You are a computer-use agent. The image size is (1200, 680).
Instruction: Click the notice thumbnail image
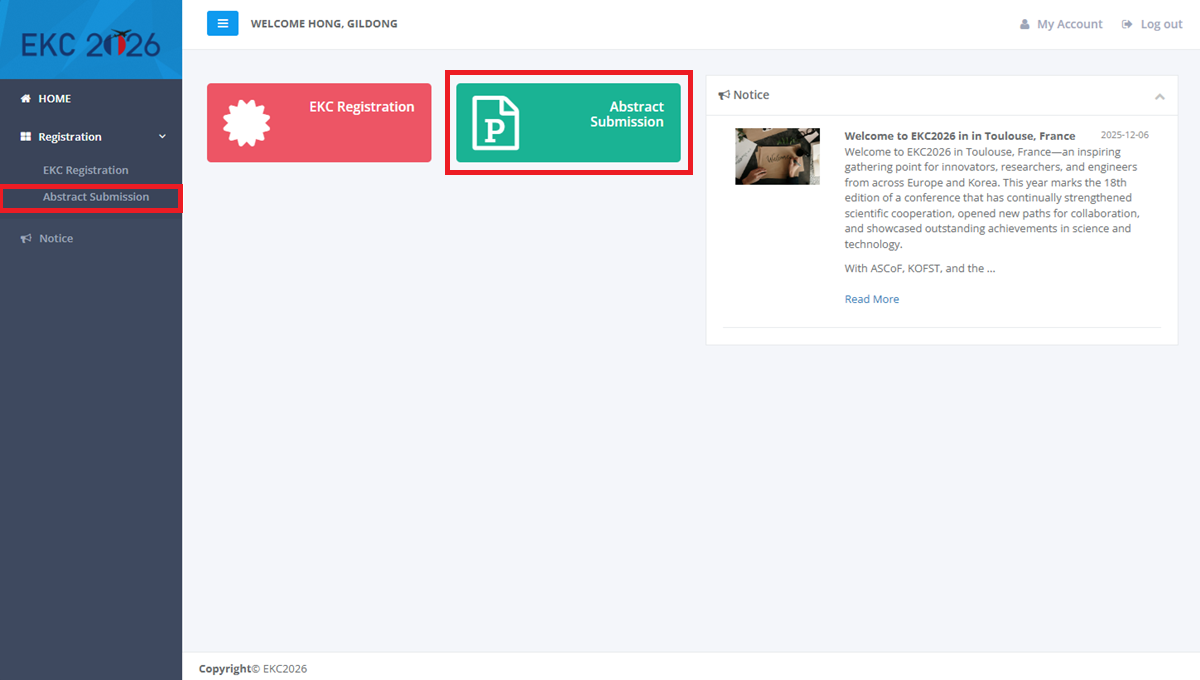tap(777, 156)
